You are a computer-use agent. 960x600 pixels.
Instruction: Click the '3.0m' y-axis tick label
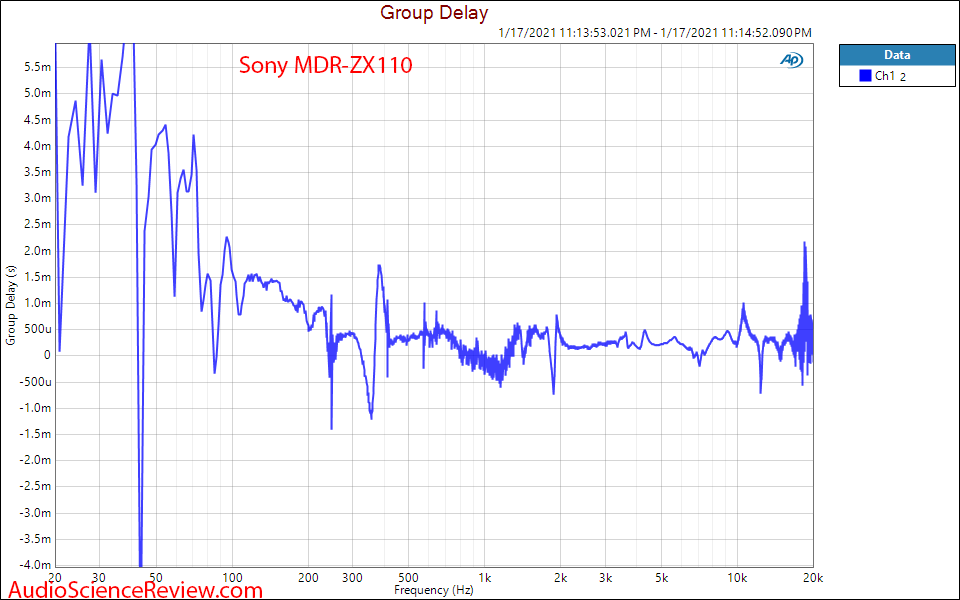(x=37, y=198)
